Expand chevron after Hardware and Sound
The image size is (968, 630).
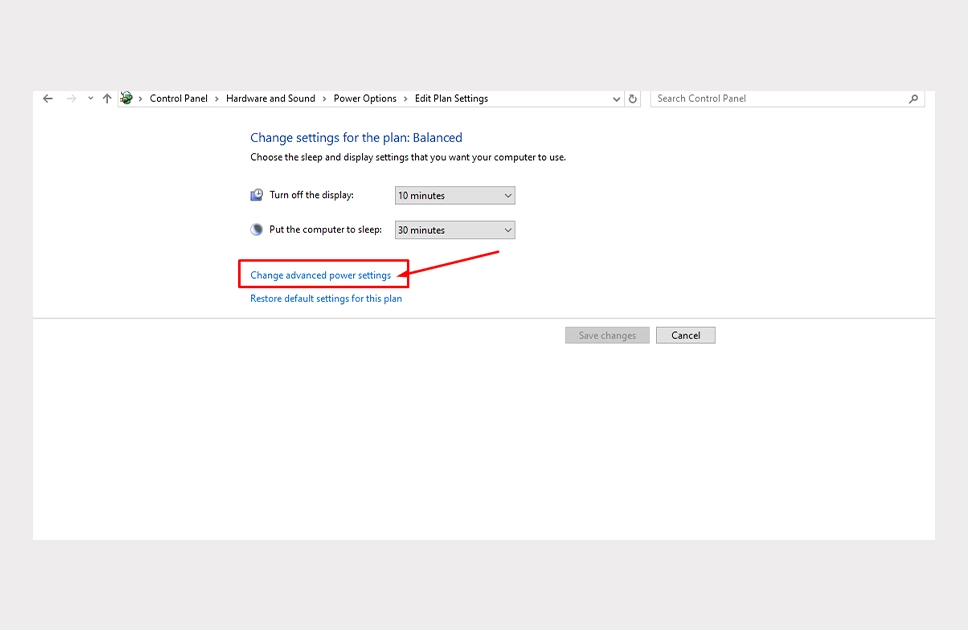click(x=324, y=99)
